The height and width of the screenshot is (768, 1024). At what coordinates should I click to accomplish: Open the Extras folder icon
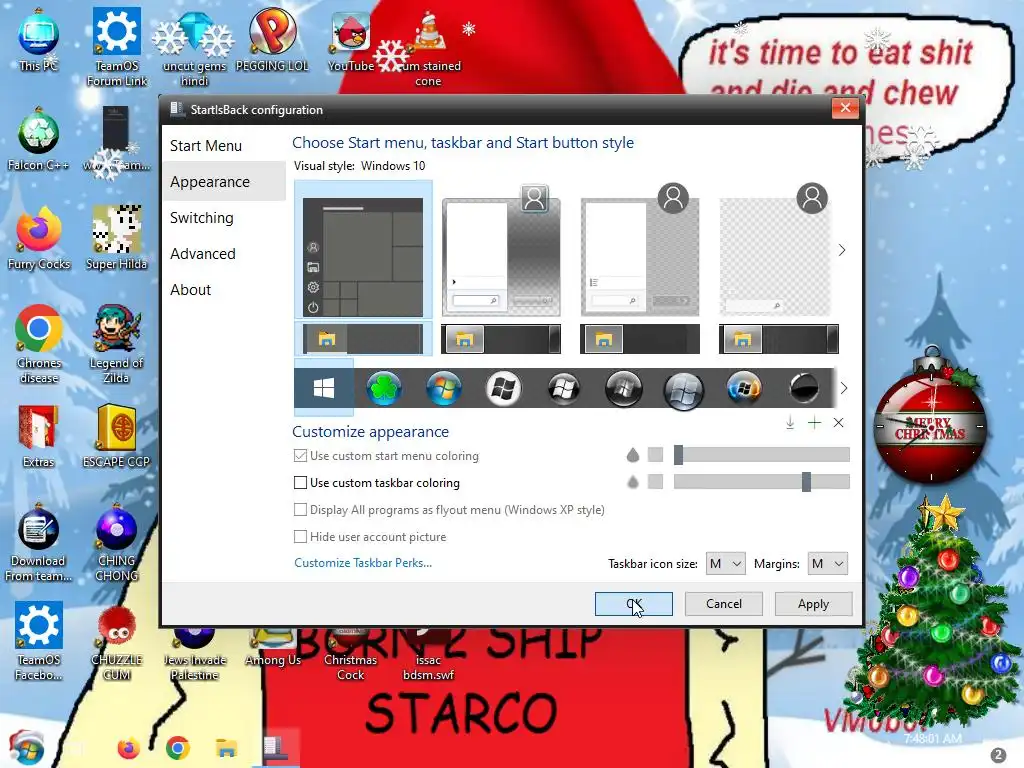point(38,436)
